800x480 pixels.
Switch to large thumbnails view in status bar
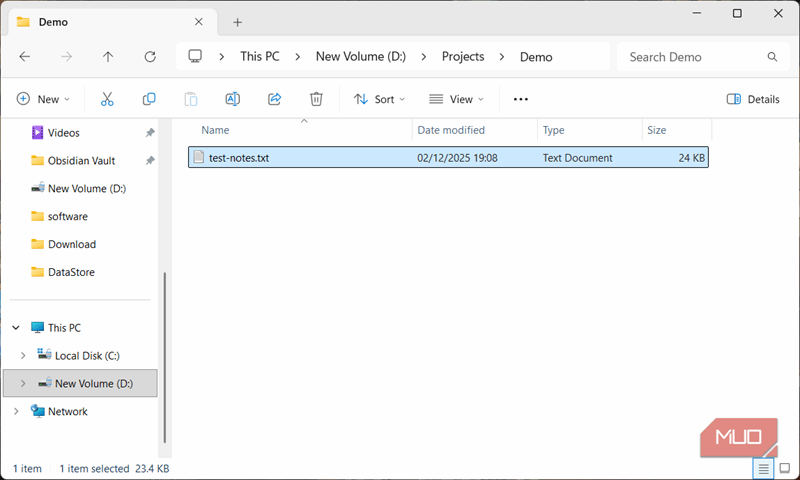click(785, 468)
